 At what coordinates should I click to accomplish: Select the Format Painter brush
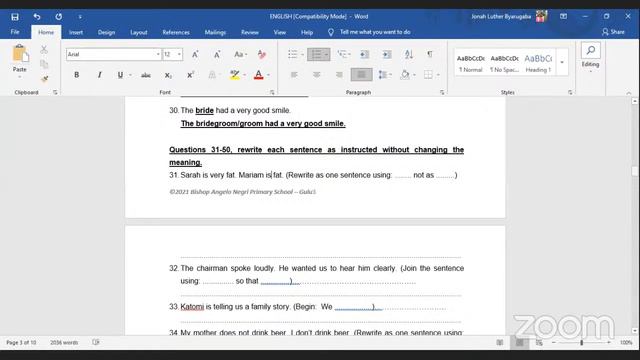pyautogui.click(x=44, y=78)
